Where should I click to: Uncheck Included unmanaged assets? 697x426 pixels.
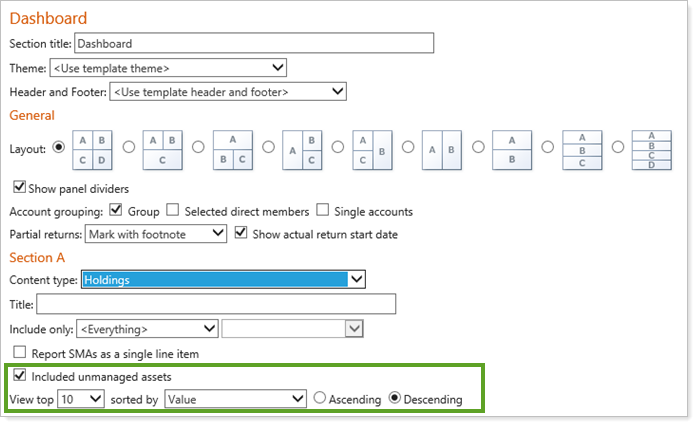tap(19, 377)
